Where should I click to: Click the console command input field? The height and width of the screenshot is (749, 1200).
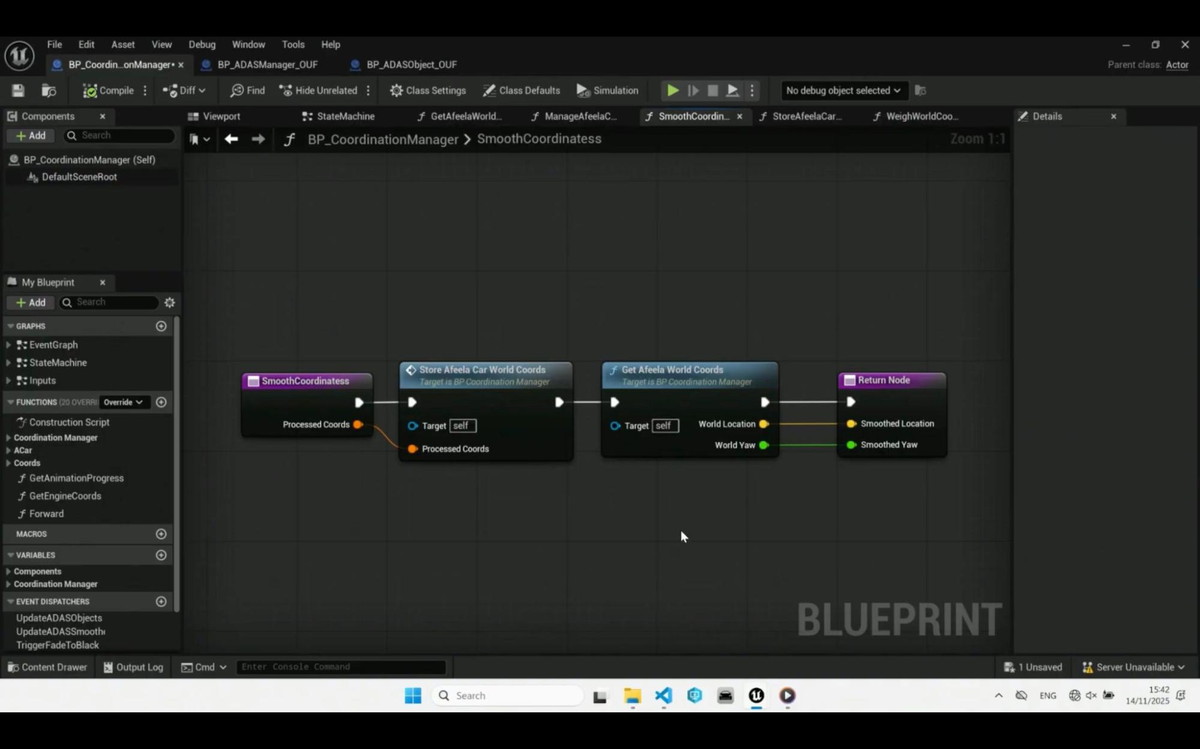click(340, 667)
